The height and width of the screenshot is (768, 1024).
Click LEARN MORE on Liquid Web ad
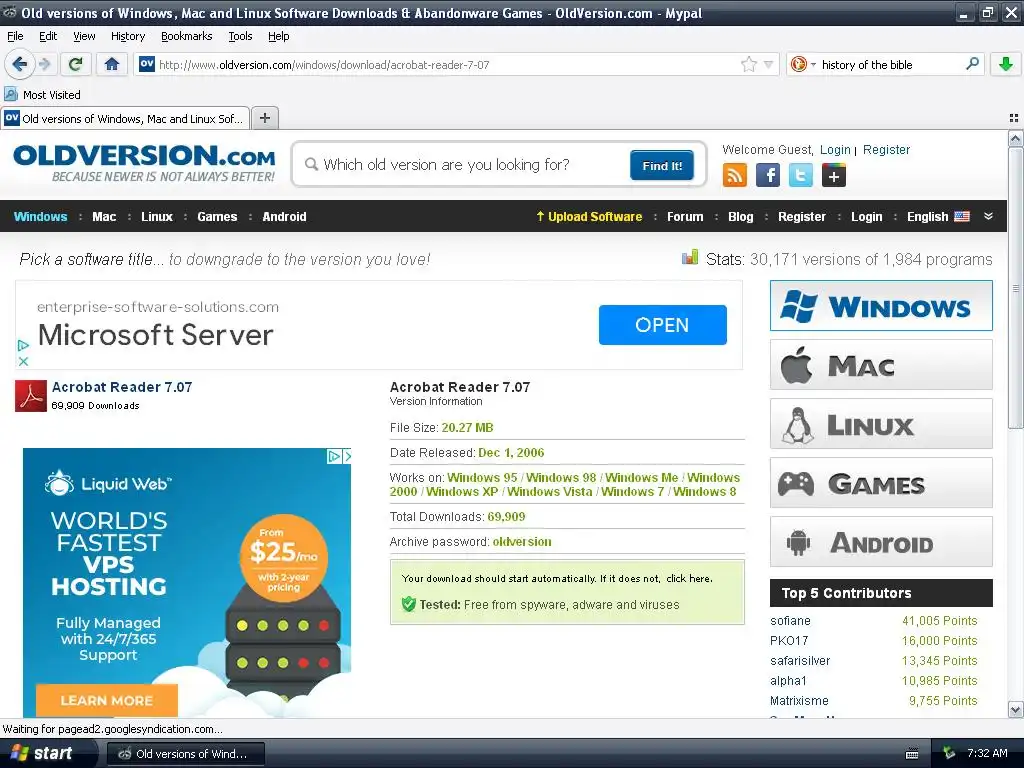tap(106, 700)
